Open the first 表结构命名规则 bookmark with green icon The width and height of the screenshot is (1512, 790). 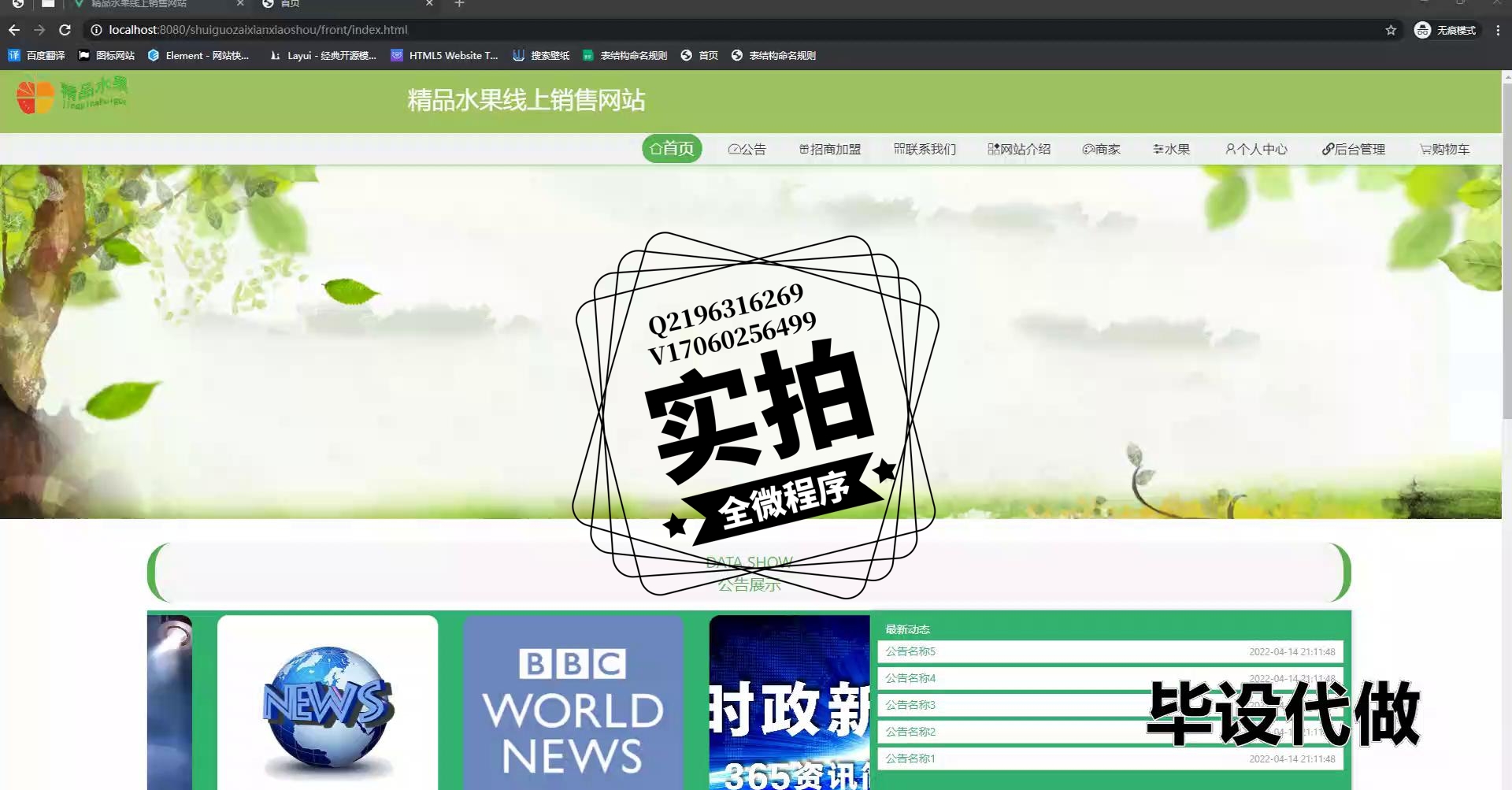(x=624, y=55)
